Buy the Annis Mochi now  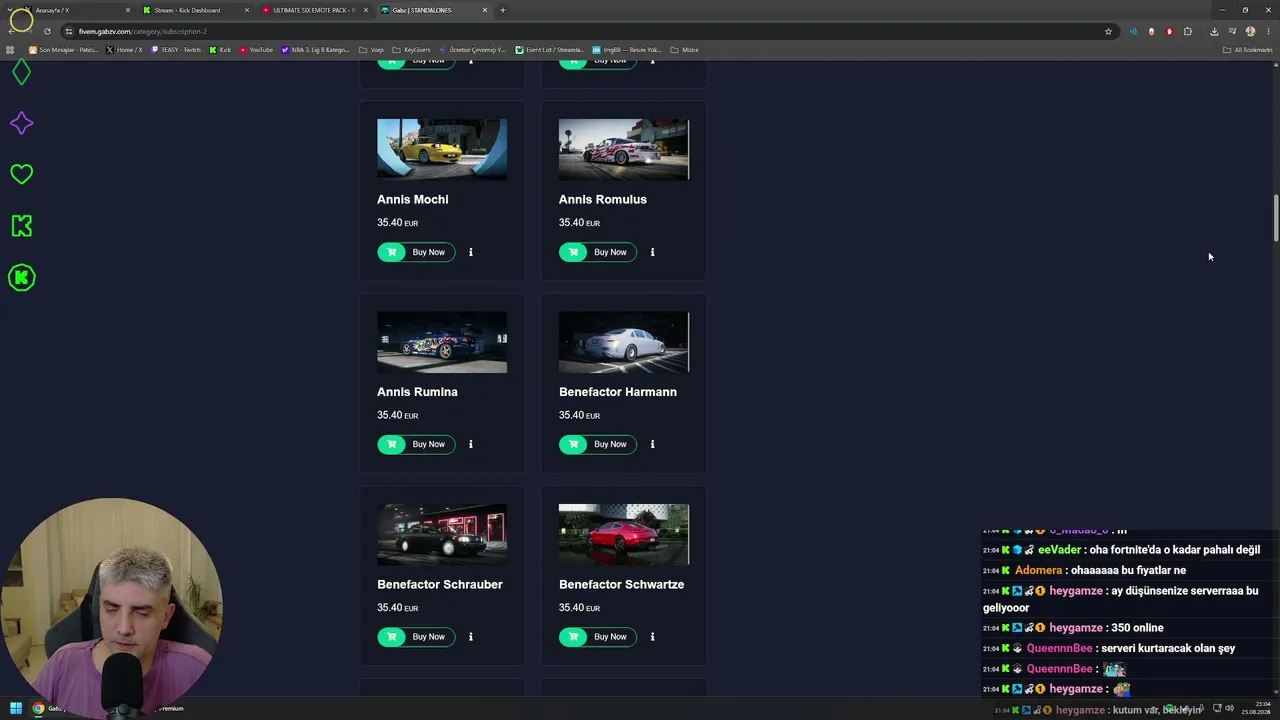pyautogui.click(x=416, y=252)
